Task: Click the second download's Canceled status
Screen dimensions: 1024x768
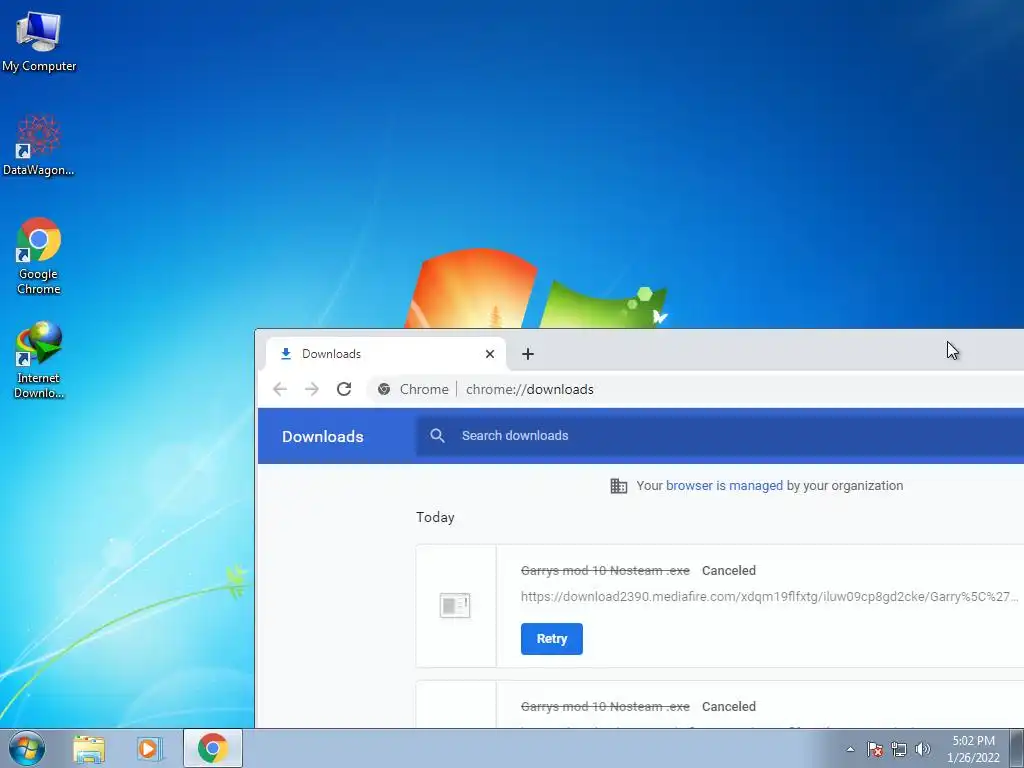Action: pyautogui.click(x=729, y=707)
